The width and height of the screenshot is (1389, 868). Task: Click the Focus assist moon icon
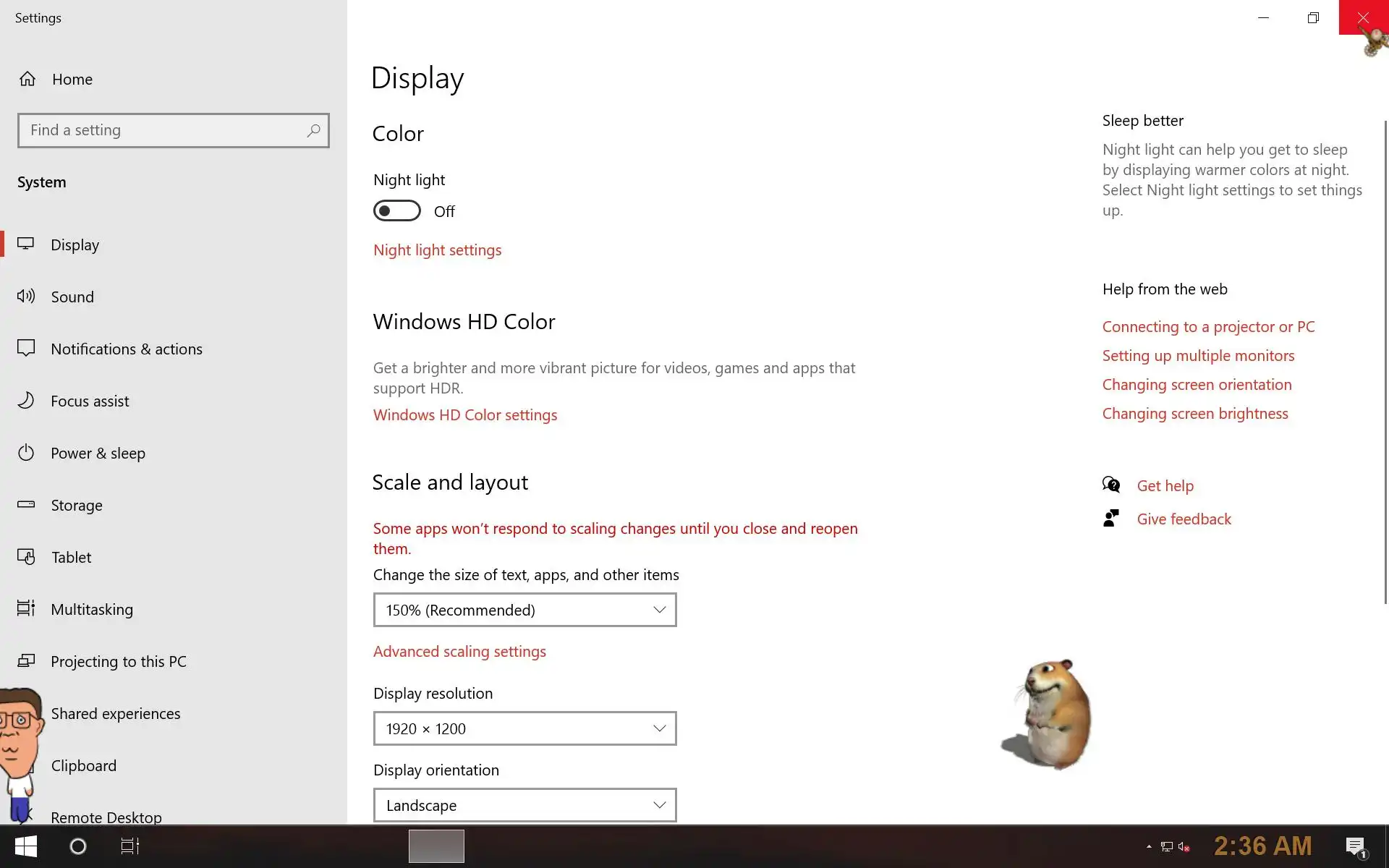click(x=26, y=400)
